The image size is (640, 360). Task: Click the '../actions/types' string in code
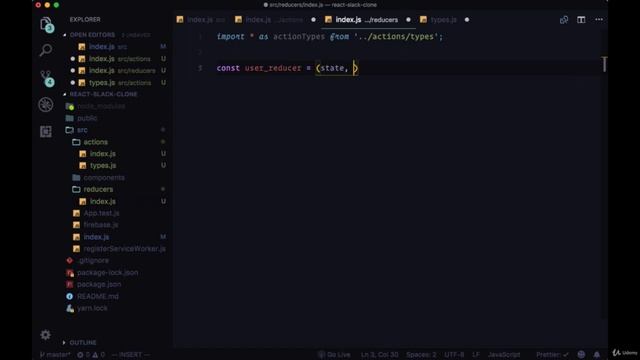pos(396,37)
